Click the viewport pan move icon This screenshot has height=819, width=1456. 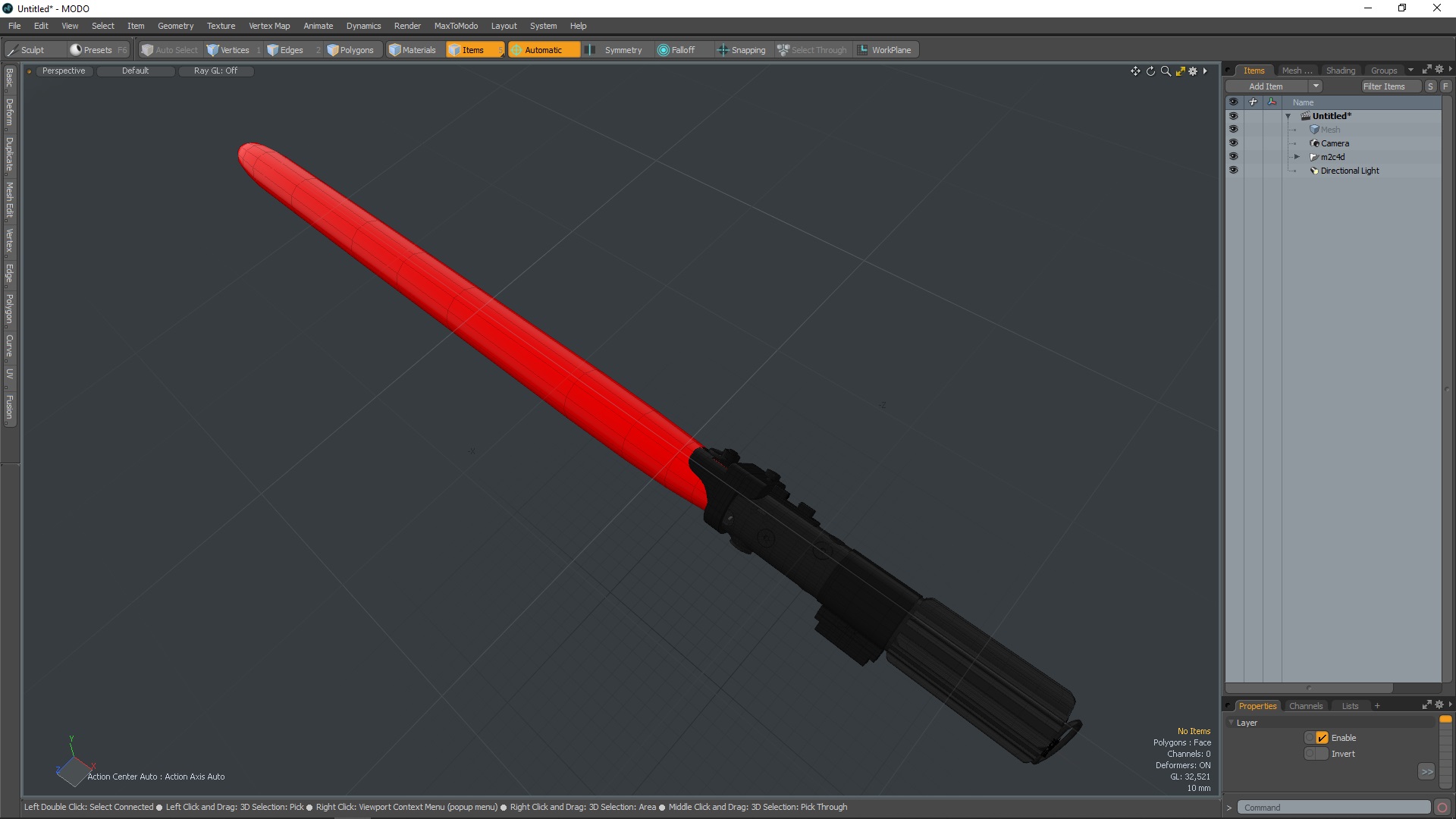[1135, 71]
